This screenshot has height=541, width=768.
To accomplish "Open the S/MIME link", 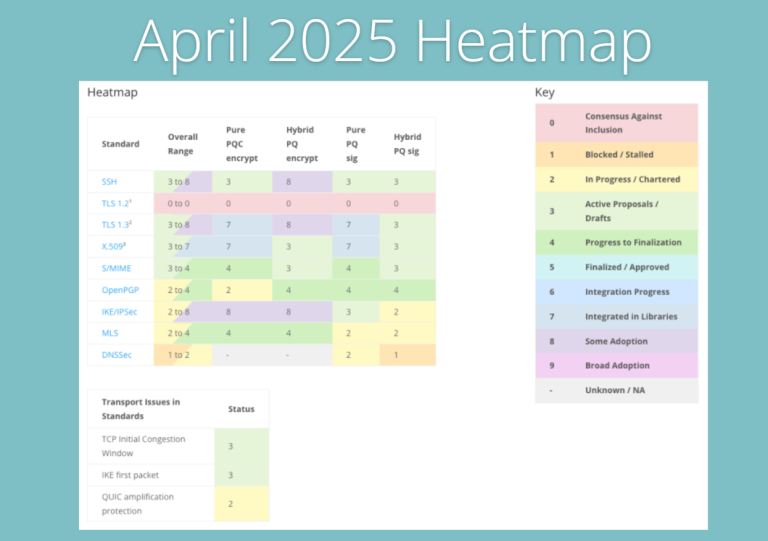I will point(116,268).
